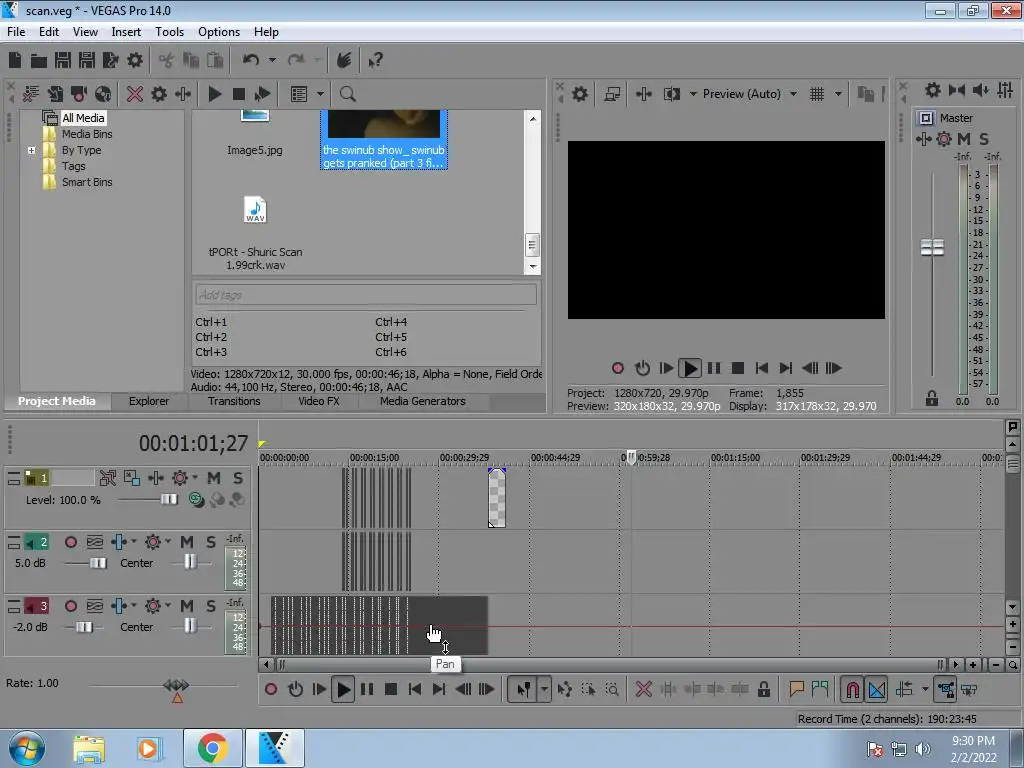Switch to the Explorer tab
1024x768 pixels.
pos(148,401)
